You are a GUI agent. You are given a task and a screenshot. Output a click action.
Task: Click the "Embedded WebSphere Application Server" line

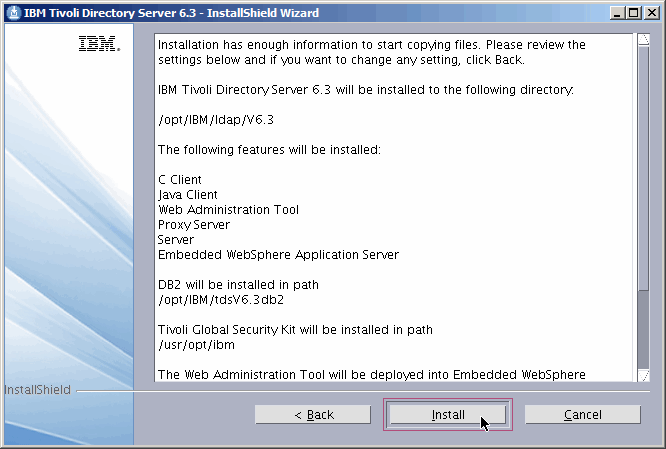click(x=278, y=255)
